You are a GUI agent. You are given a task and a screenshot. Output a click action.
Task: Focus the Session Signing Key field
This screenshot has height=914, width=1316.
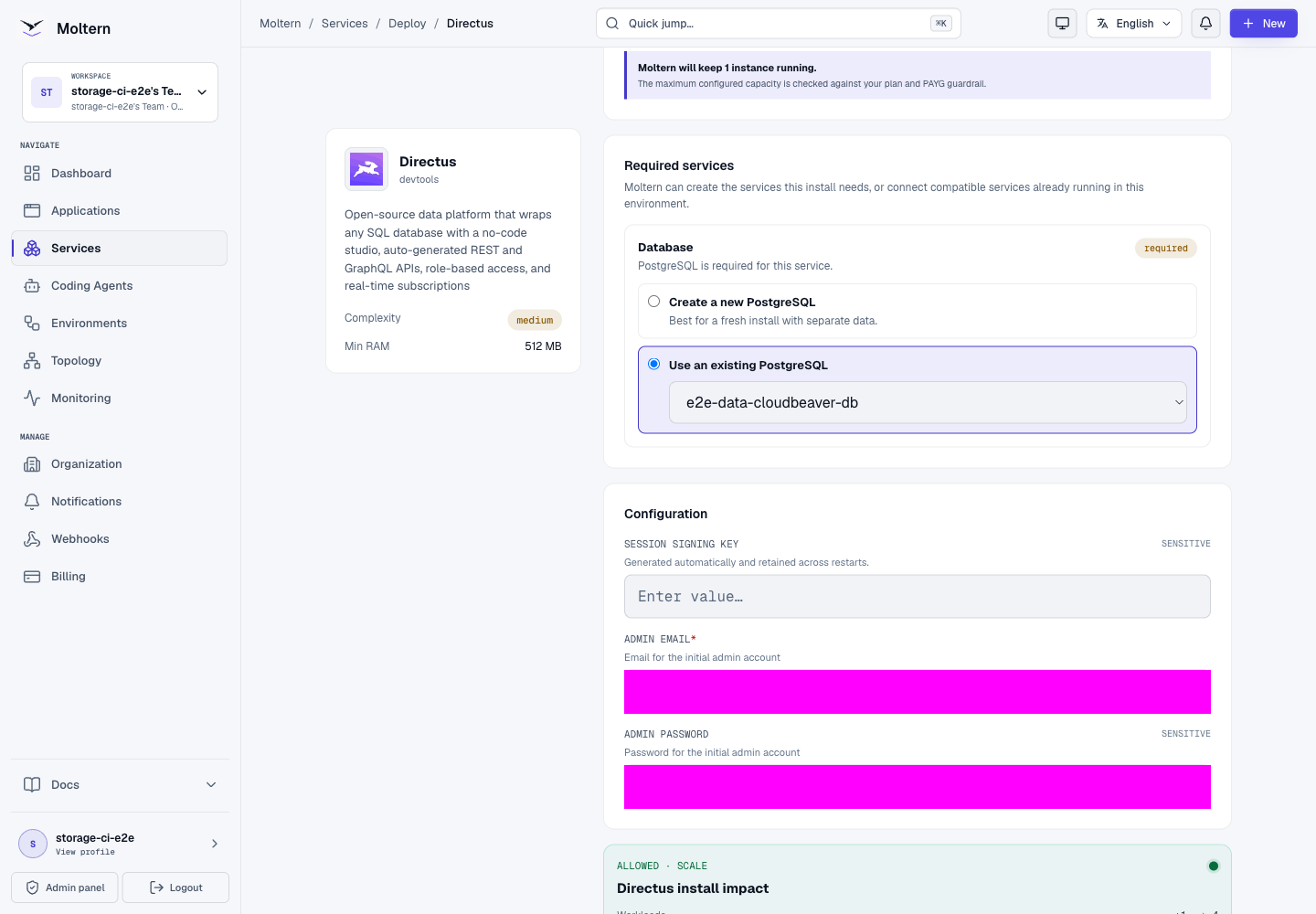pos(918,597)
